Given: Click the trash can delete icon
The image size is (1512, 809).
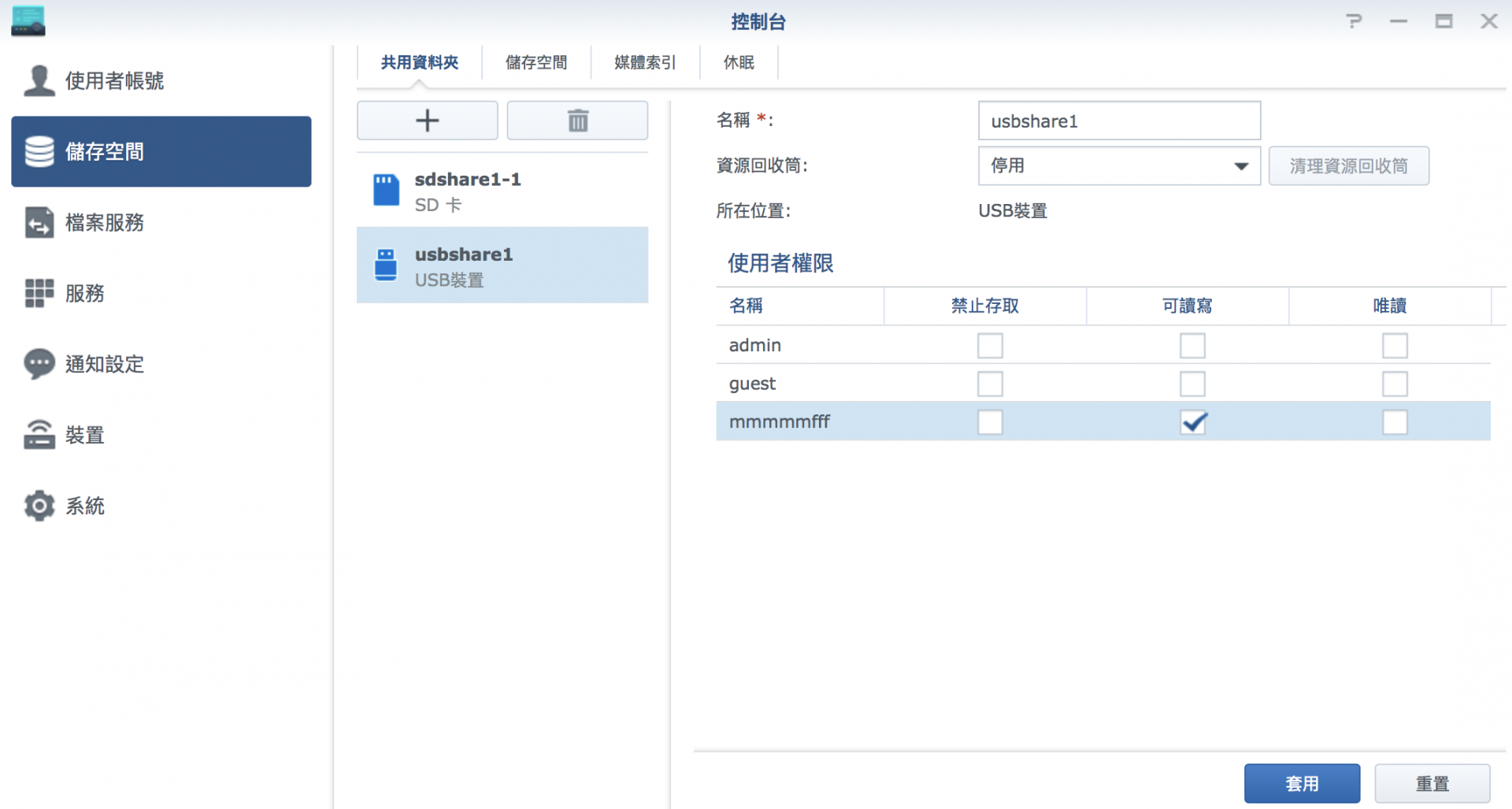Looking at the screenshot, I should point(577,121).
